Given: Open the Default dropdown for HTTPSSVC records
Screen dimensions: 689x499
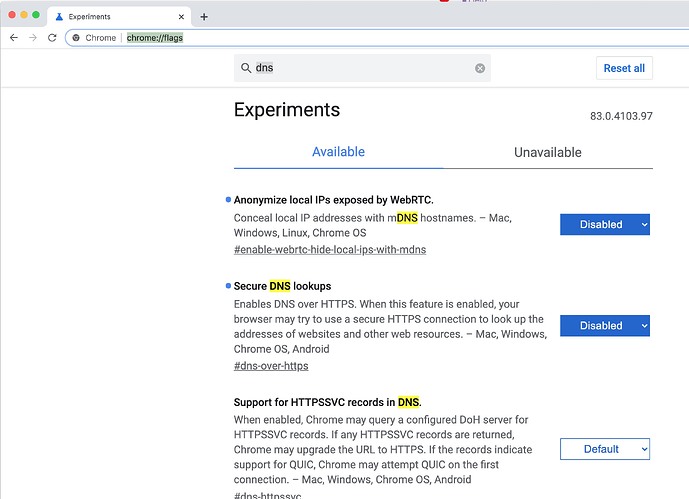Looking at the screenshot, I should [x=605, y=449].
